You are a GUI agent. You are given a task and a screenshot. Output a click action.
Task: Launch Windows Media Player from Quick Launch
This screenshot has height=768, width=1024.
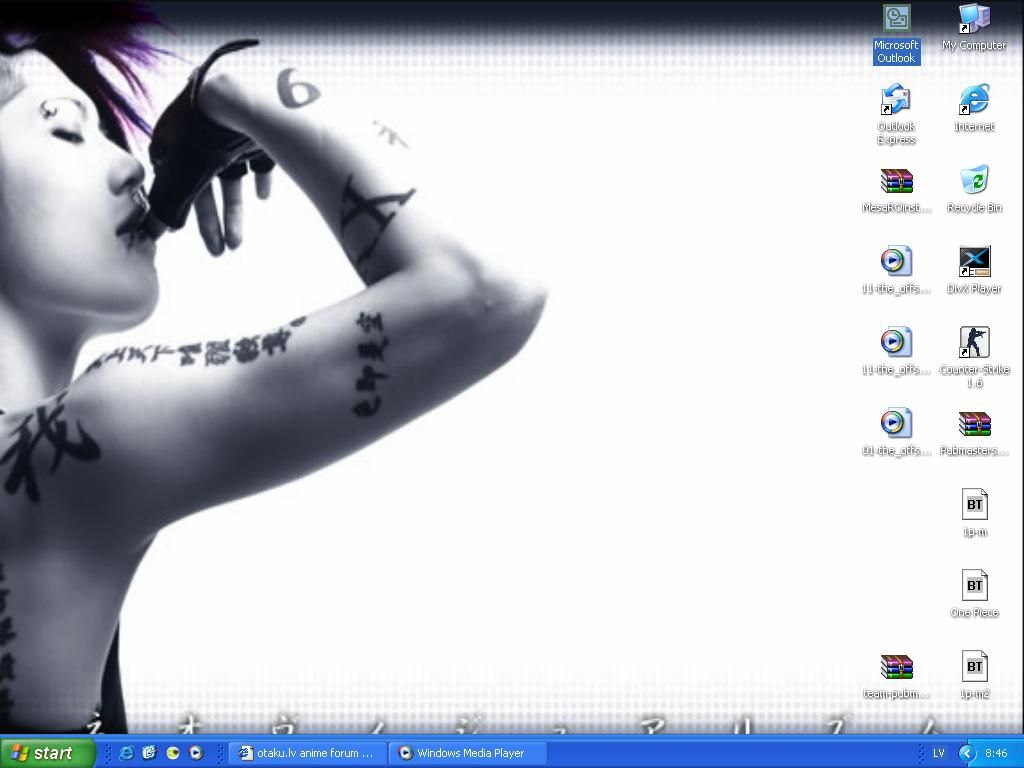pos(196,753)
